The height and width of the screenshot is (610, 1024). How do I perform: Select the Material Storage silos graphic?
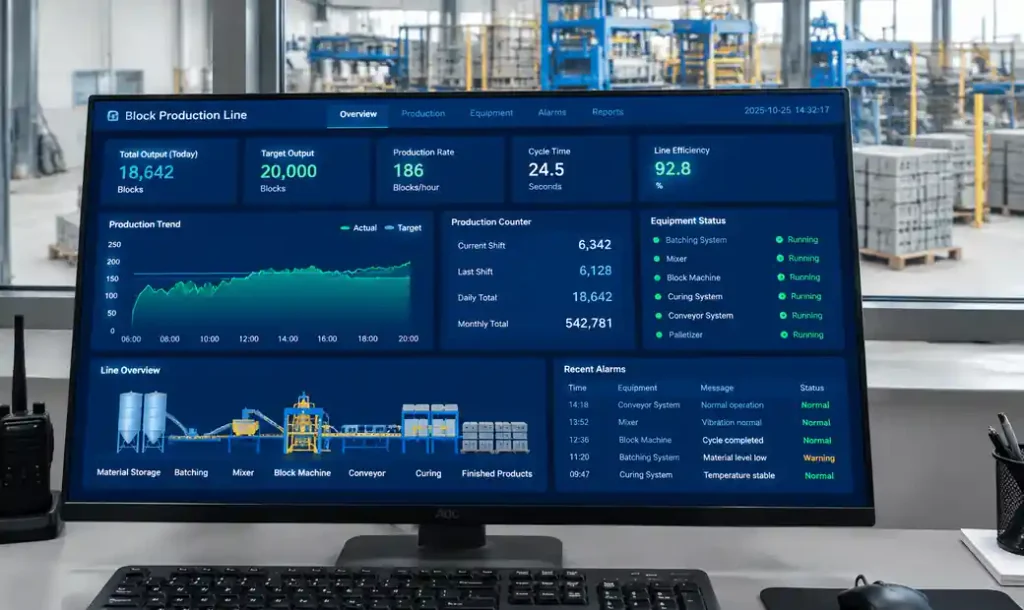click(x=142, y=421)
